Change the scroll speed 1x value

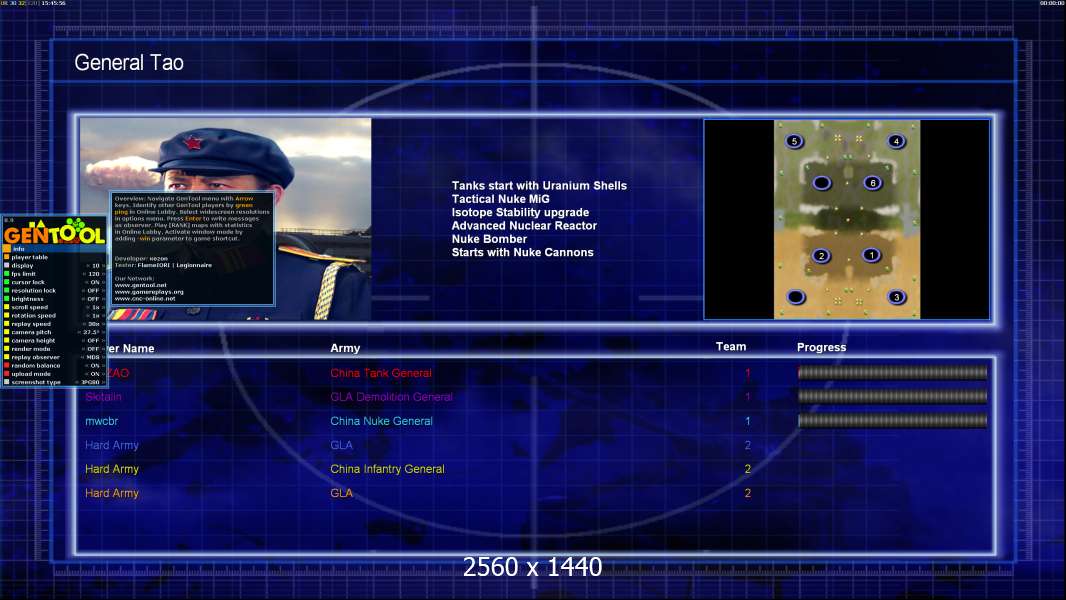[x=96, y=307]
